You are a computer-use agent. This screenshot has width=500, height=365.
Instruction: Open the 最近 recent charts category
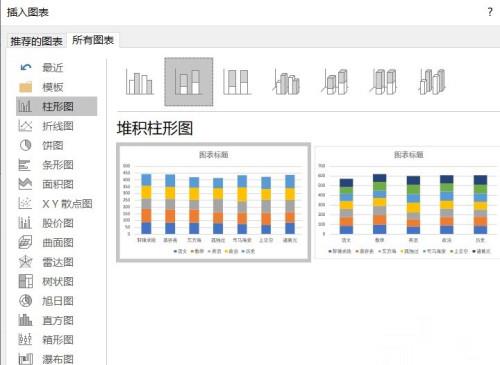coord(57,68)
